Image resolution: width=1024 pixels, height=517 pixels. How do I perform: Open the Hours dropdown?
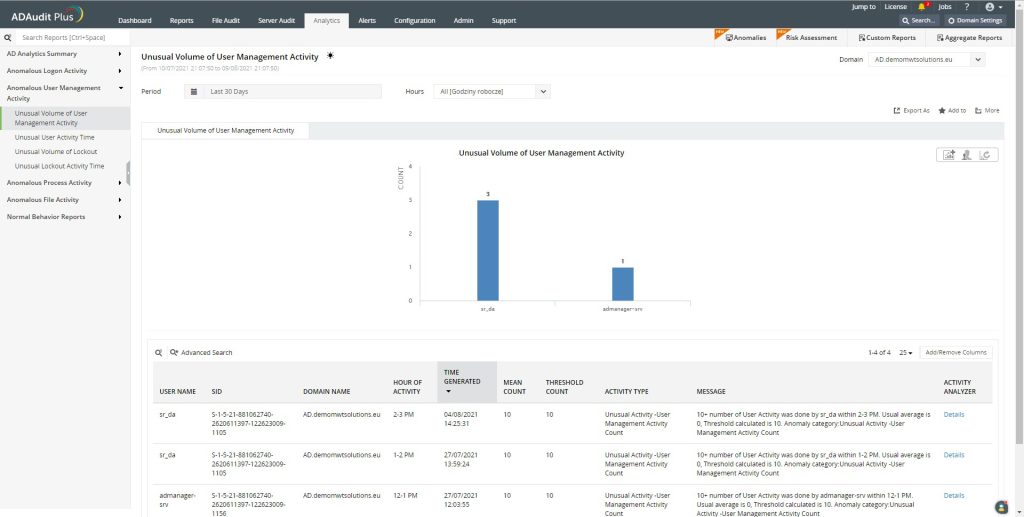(x=492, y=91)
